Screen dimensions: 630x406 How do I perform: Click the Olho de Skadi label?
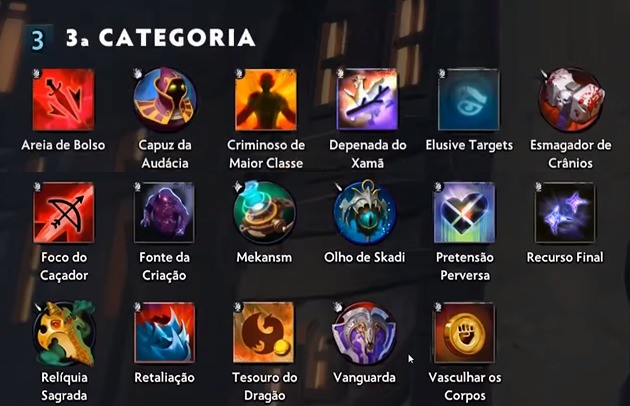[365, 257]
